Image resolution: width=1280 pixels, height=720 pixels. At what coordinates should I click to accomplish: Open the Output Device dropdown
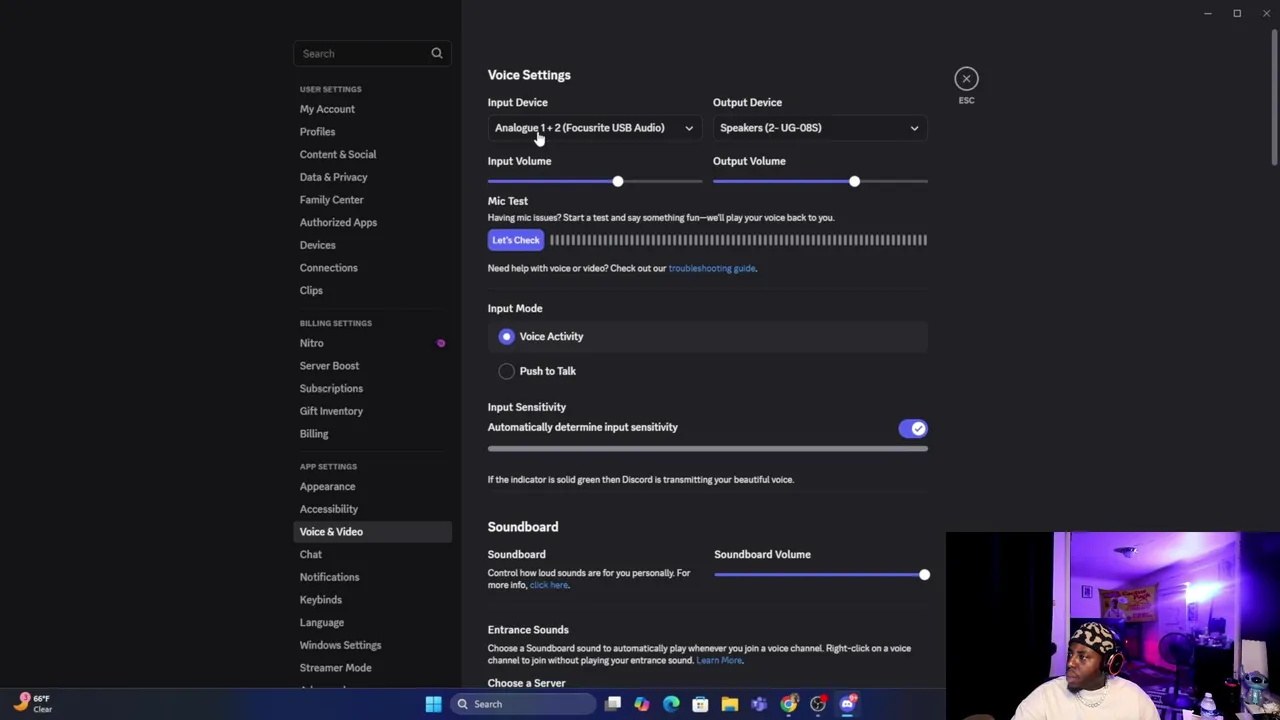[820, 128]
